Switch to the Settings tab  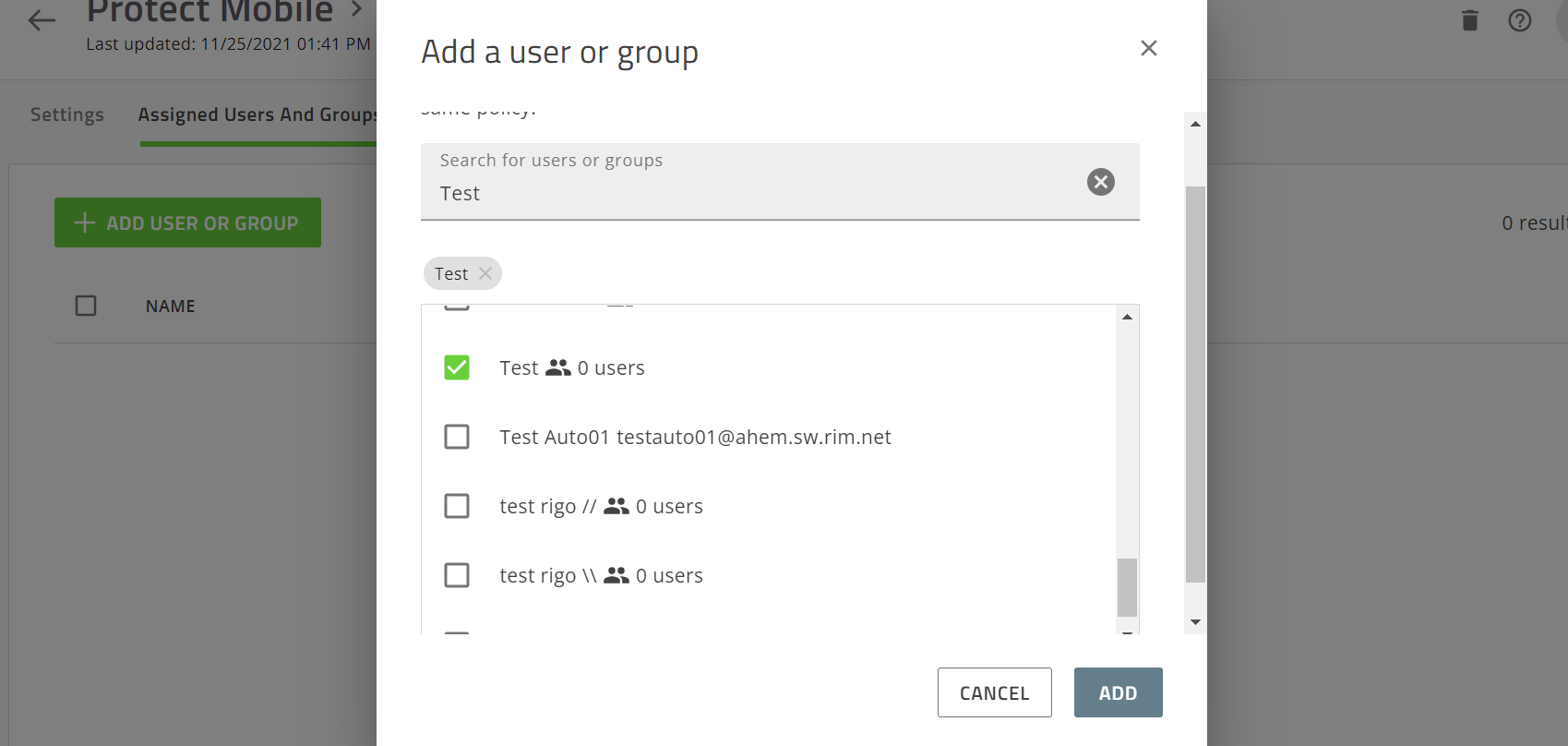point(67,114)
